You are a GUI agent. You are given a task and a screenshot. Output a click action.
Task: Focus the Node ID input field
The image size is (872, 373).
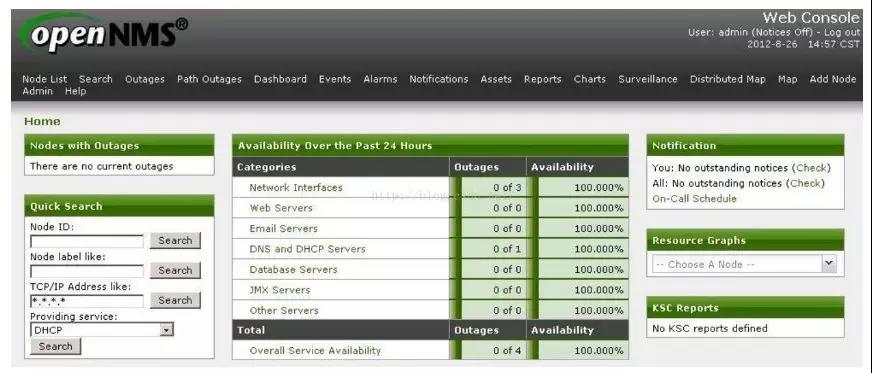point(87,241)
